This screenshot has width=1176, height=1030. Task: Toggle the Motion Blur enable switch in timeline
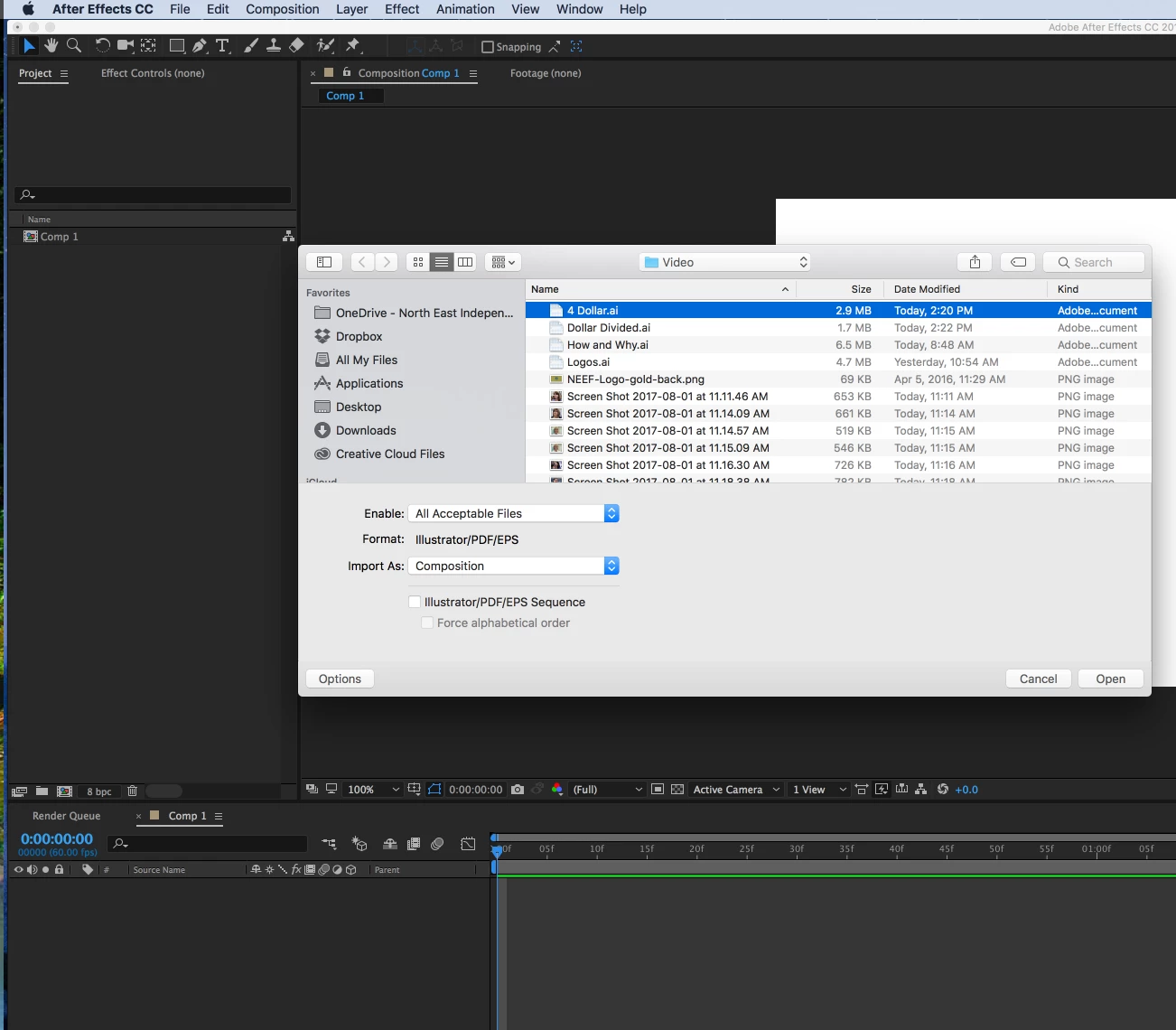437,844
